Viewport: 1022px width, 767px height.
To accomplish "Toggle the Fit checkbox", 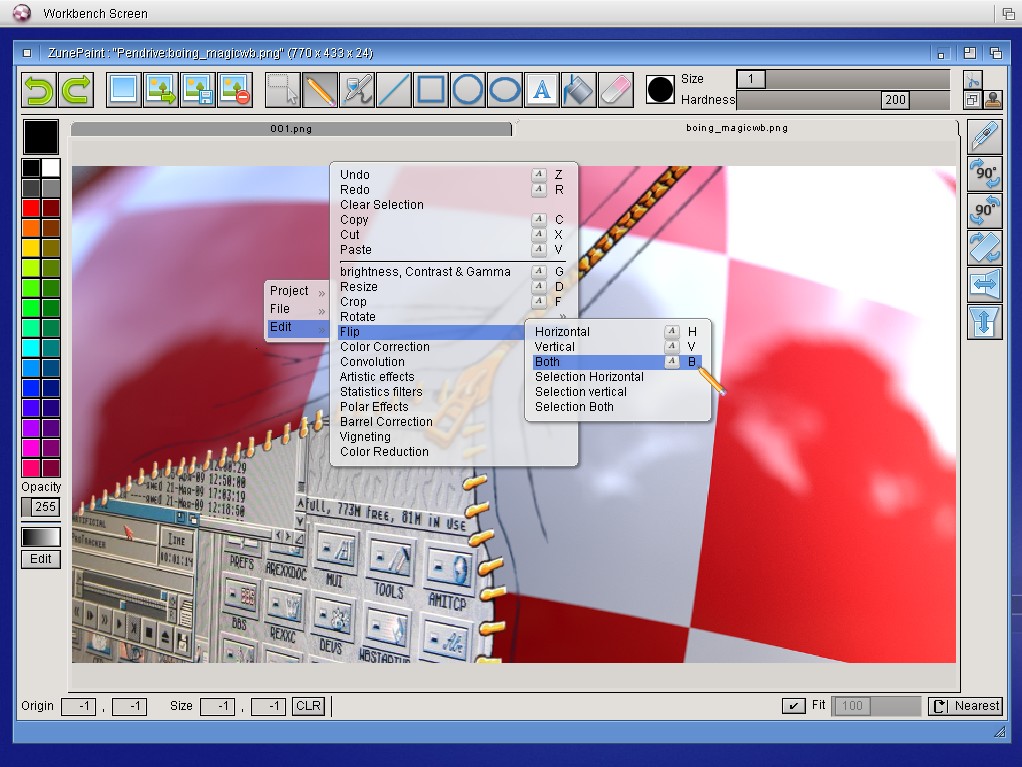I will click(793, 706).
